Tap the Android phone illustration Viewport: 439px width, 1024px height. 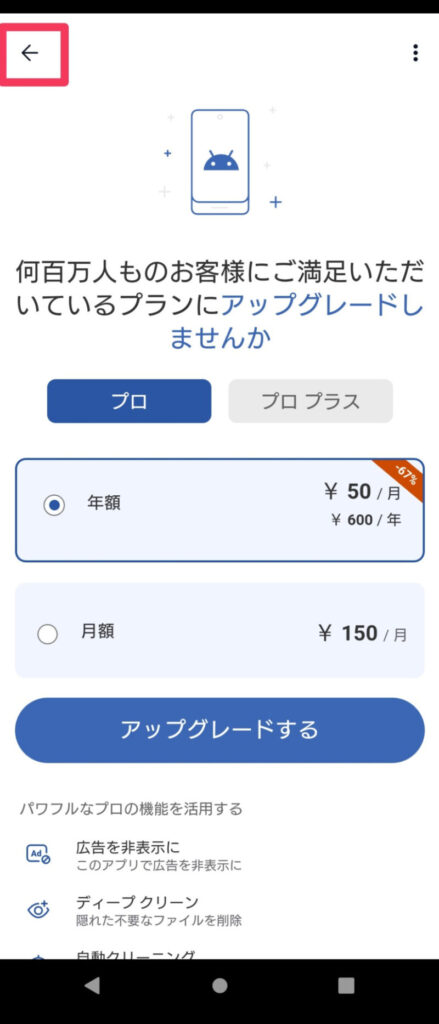click(x=220, y=161)
